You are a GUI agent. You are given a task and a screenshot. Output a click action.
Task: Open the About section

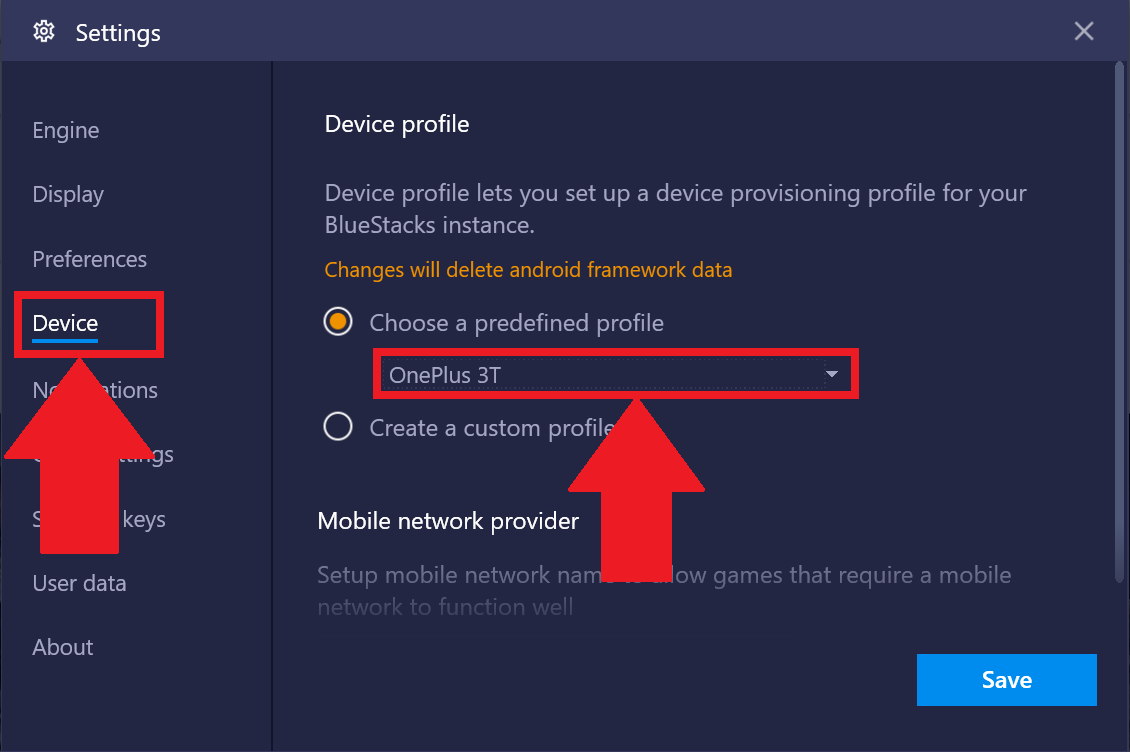63,647
